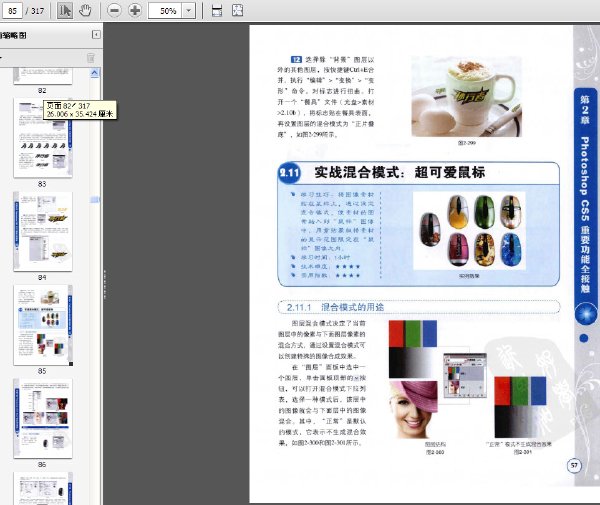Click the thumbnails panel title text

13,35
